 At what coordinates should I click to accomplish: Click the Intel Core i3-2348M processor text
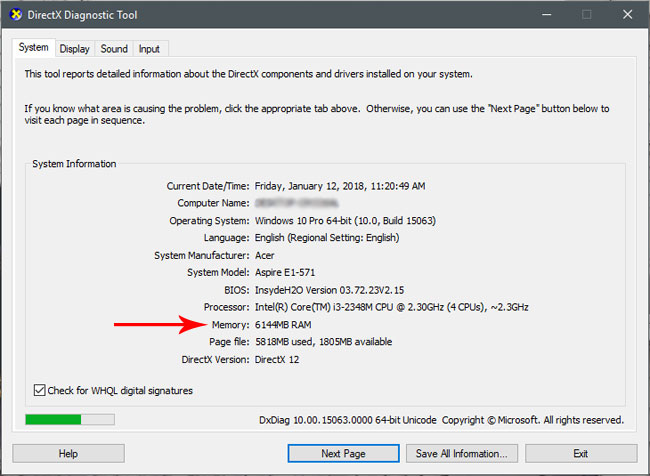392,307
